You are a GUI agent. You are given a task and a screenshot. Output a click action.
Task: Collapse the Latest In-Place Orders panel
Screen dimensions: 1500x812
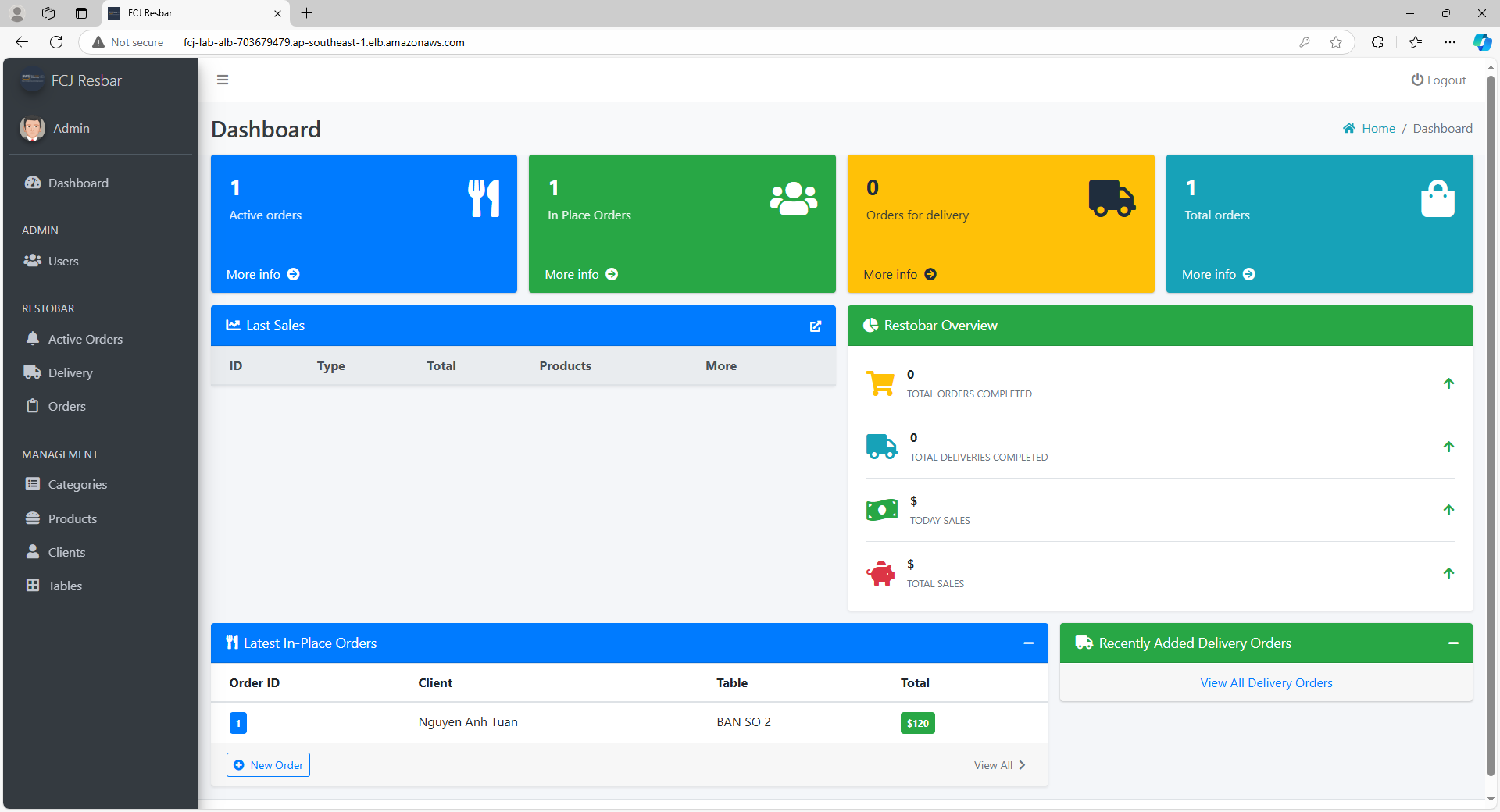click(1029, 643)
